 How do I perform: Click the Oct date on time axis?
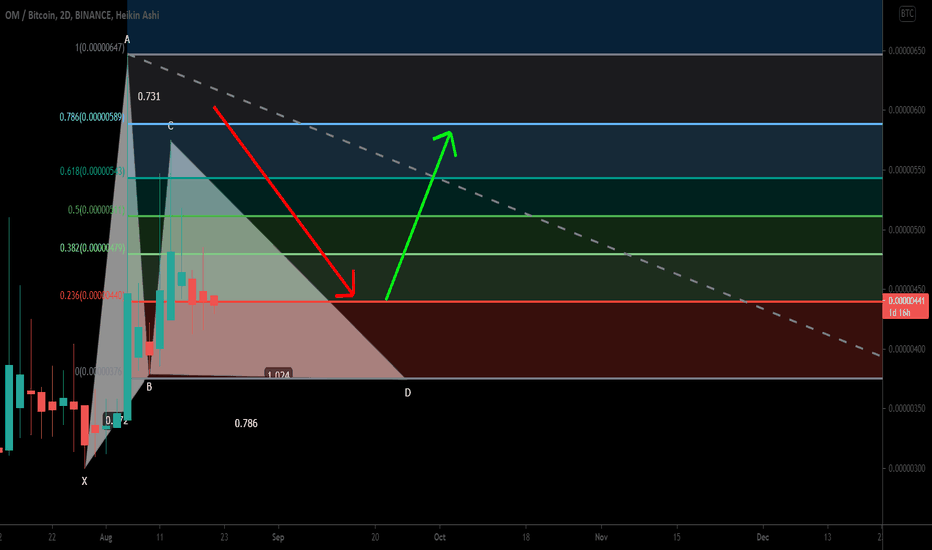[x=440, y=537]
